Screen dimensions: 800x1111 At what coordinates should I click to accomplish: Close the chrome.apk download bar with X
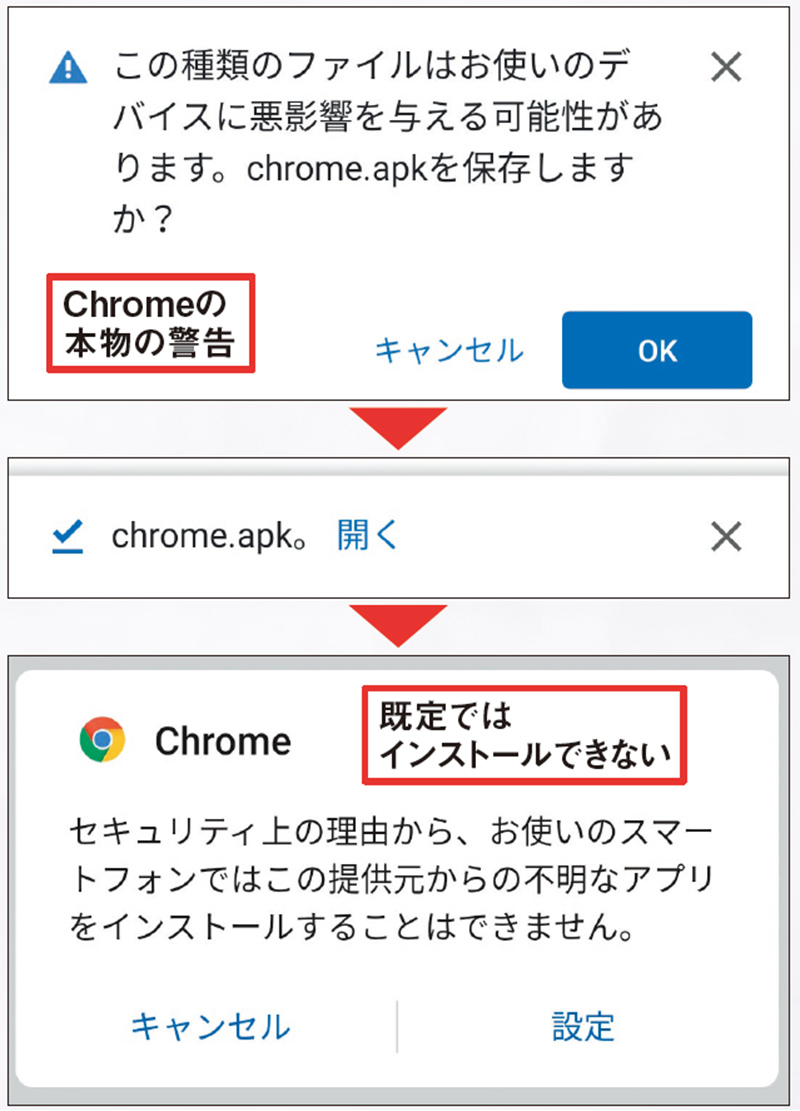pos(726,537)
